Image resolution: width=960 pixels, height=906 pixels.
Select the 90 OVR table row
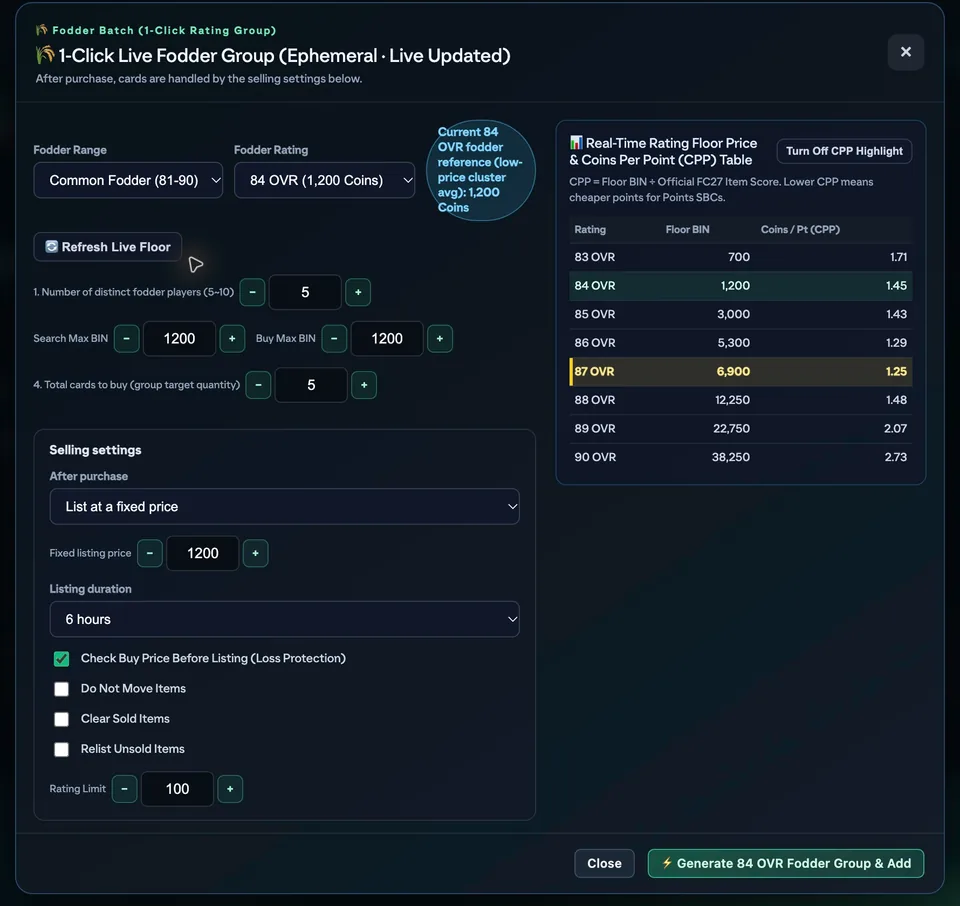tap(740, 457)
